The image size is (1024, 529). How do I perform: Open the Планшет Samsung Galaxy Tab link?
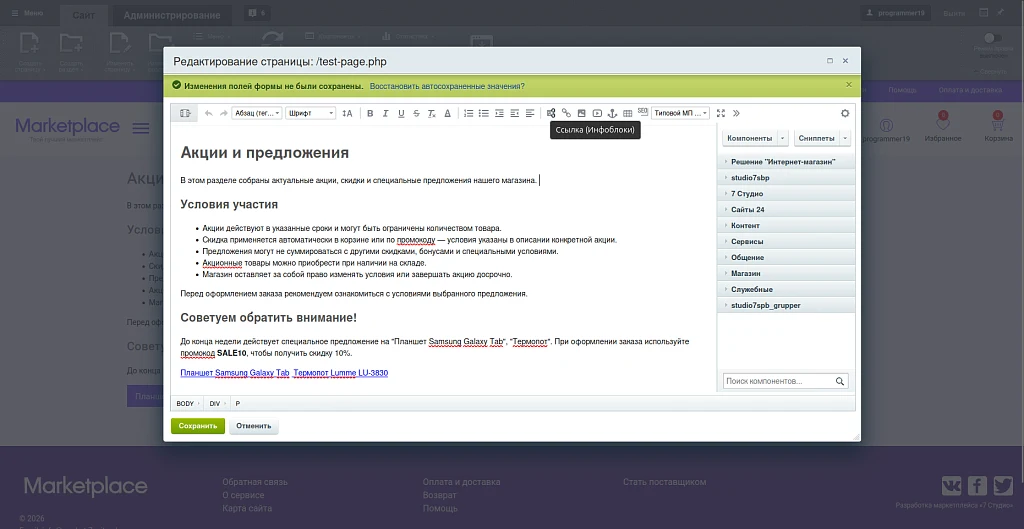click(234, 373)
